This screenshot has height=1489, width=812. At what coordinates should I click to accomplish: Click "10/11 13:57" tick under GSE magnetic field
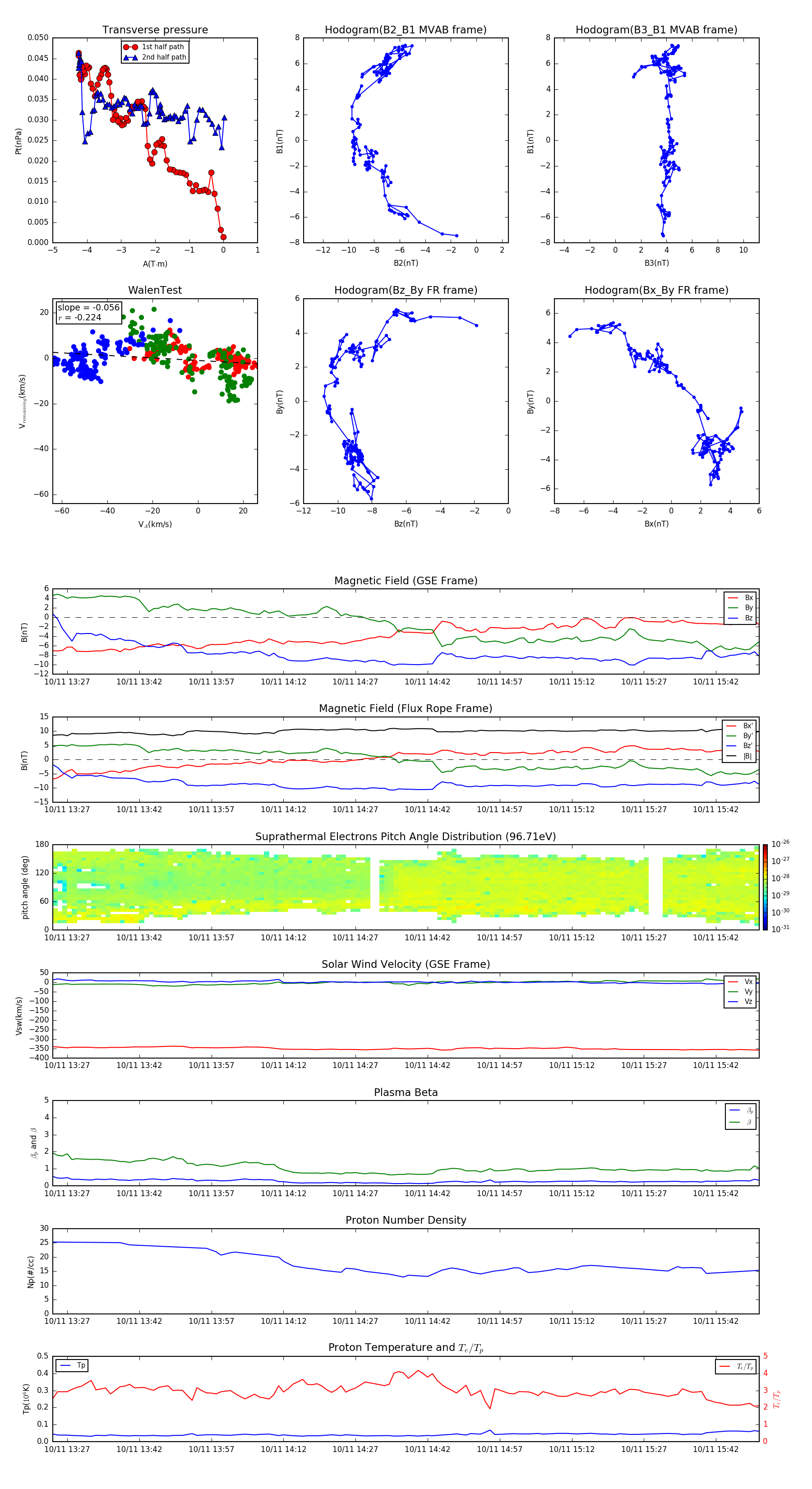coord(211,682)
